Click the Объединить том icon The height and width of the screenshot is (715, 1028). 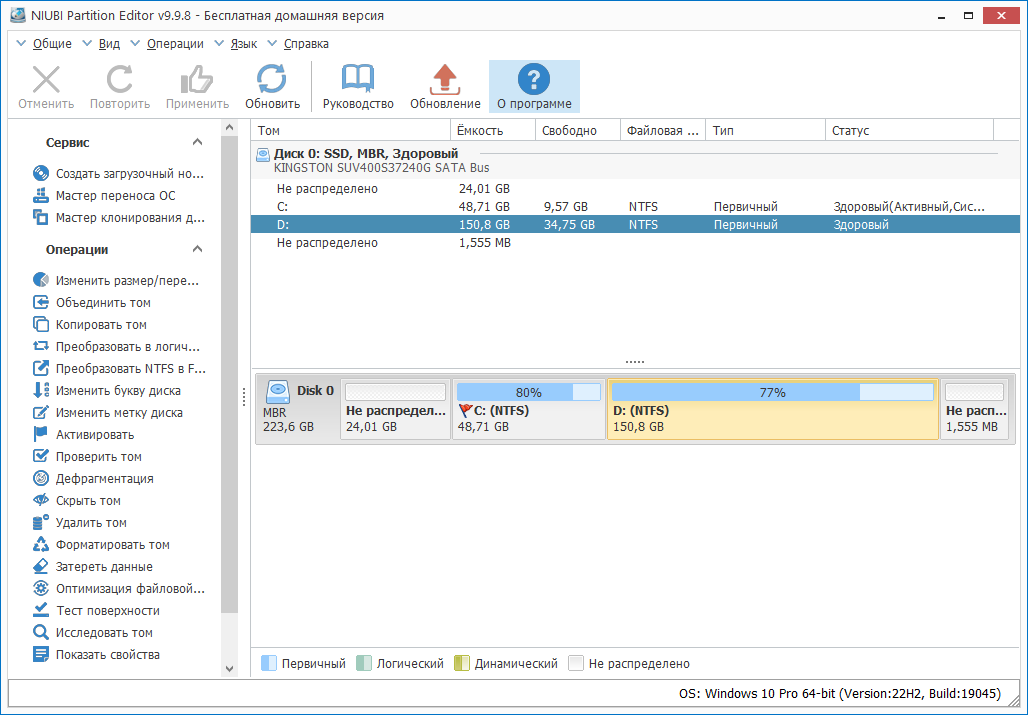pyautogui.click(x=41, y=302)
